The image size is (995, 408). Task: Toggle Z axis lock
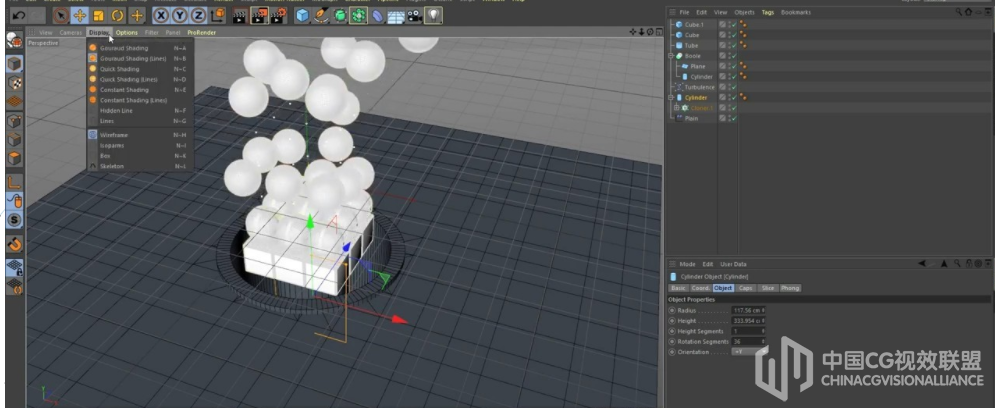click(199, 15)
